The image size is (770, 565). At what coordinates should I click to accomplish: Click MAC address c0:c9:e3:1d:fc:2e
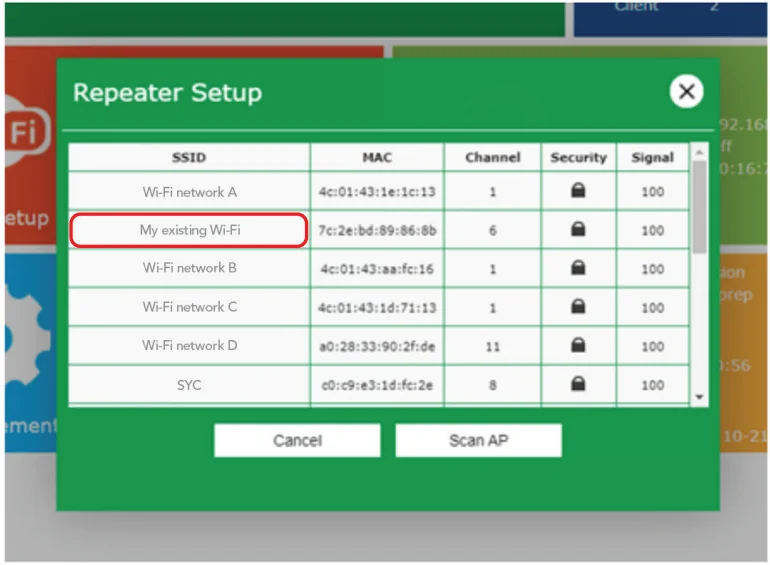[377, 385]
